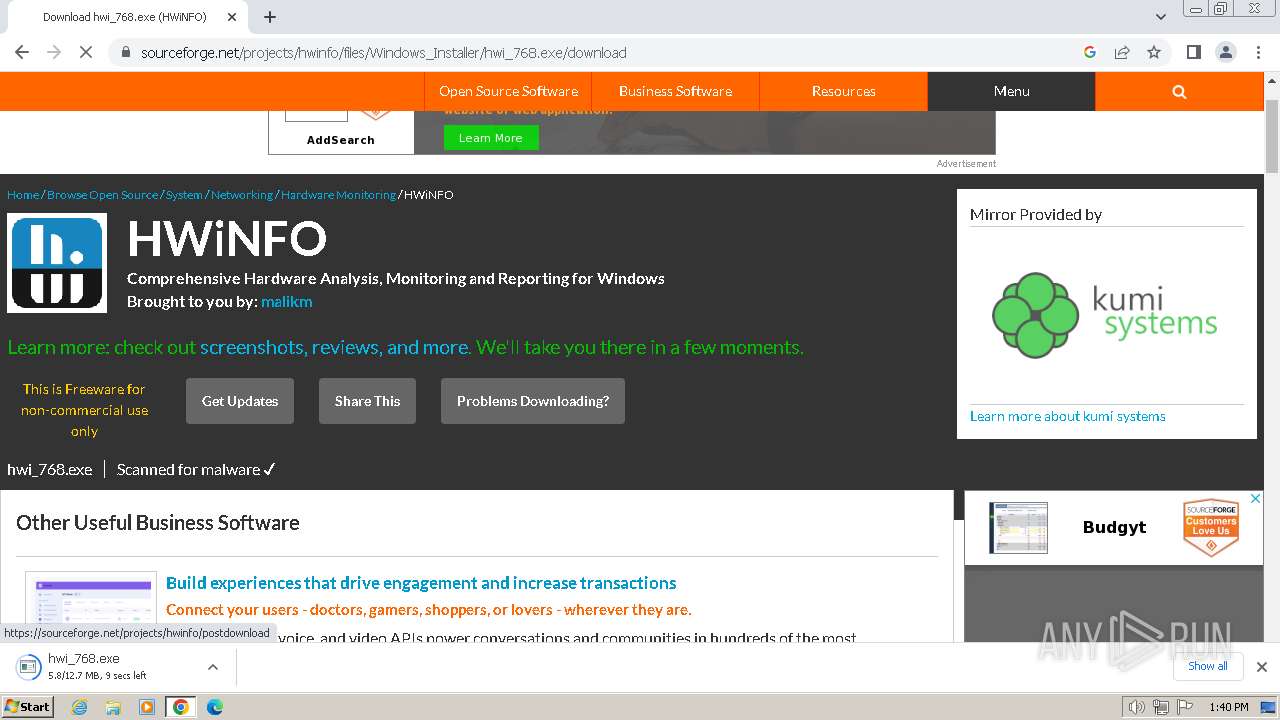Click Show all downloads button
This screenshot has height=720, width=1280.
(1207, 666)
